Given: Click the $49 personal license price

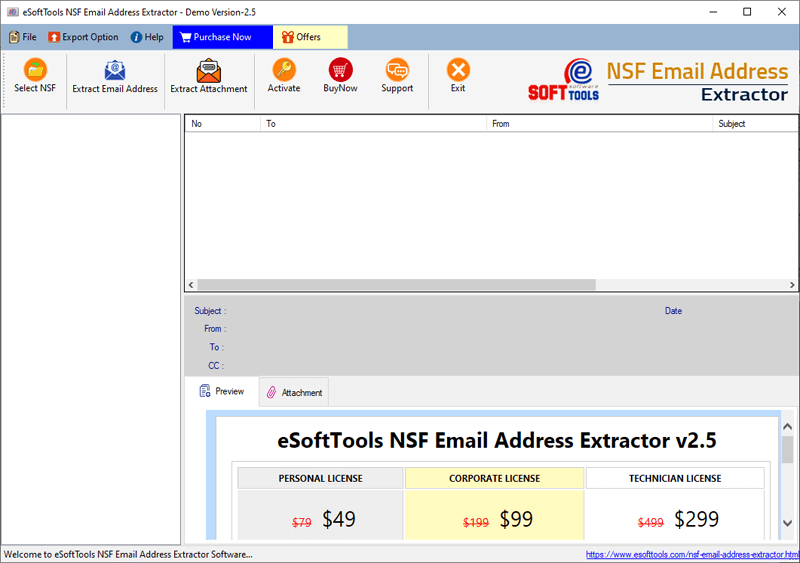Looking at the screenshot, I should pos(339,519).
